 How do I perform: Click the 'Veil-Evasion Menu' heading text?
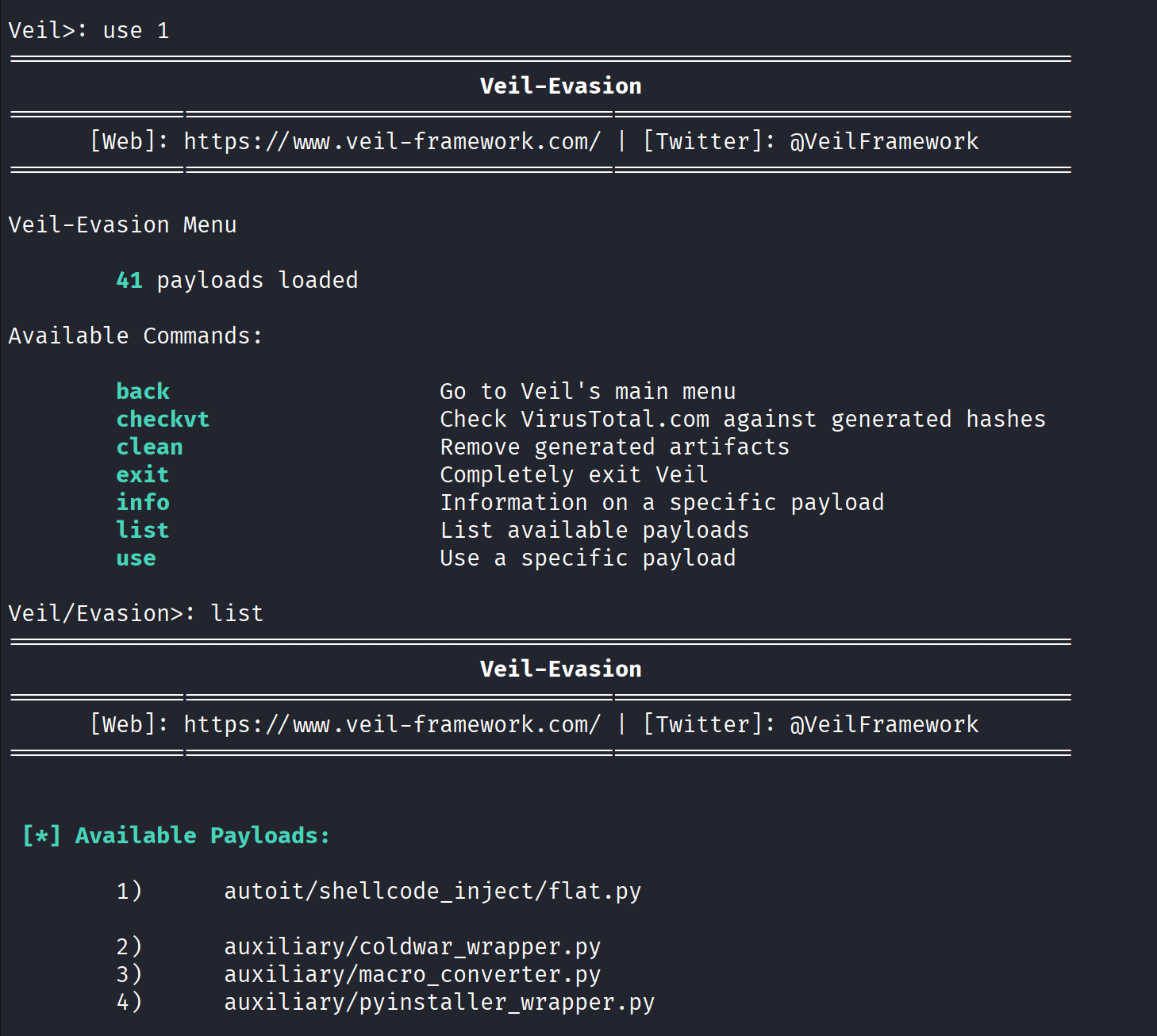(122, 225)
